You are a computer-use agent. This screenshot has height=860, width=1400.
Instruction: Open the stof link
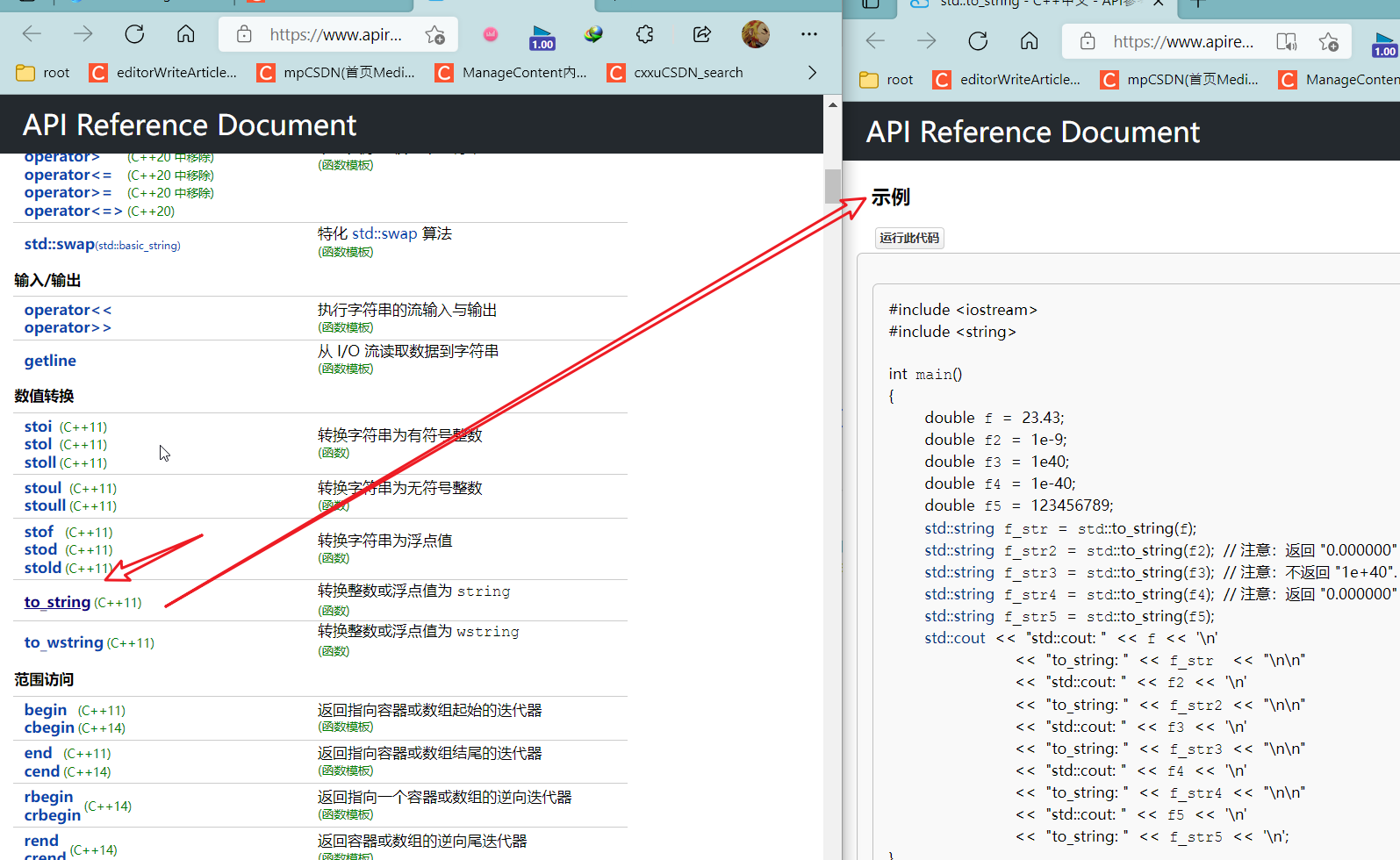[x=39, y=532]
